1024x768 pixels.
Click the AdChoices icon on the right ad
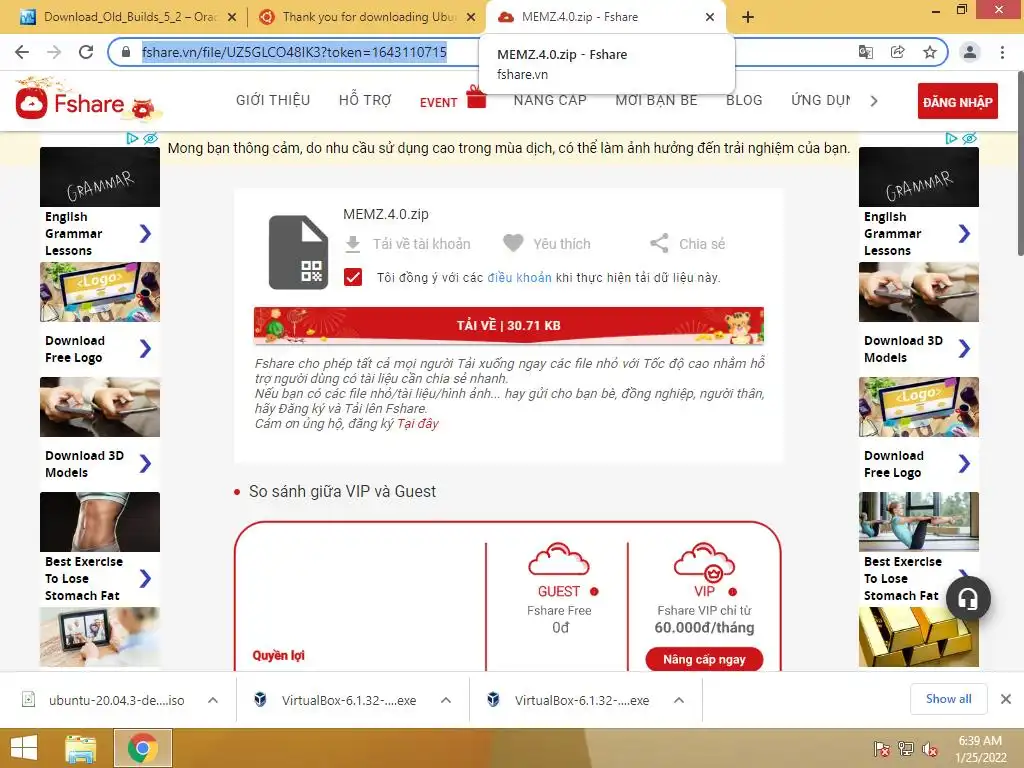pos(952,138)
